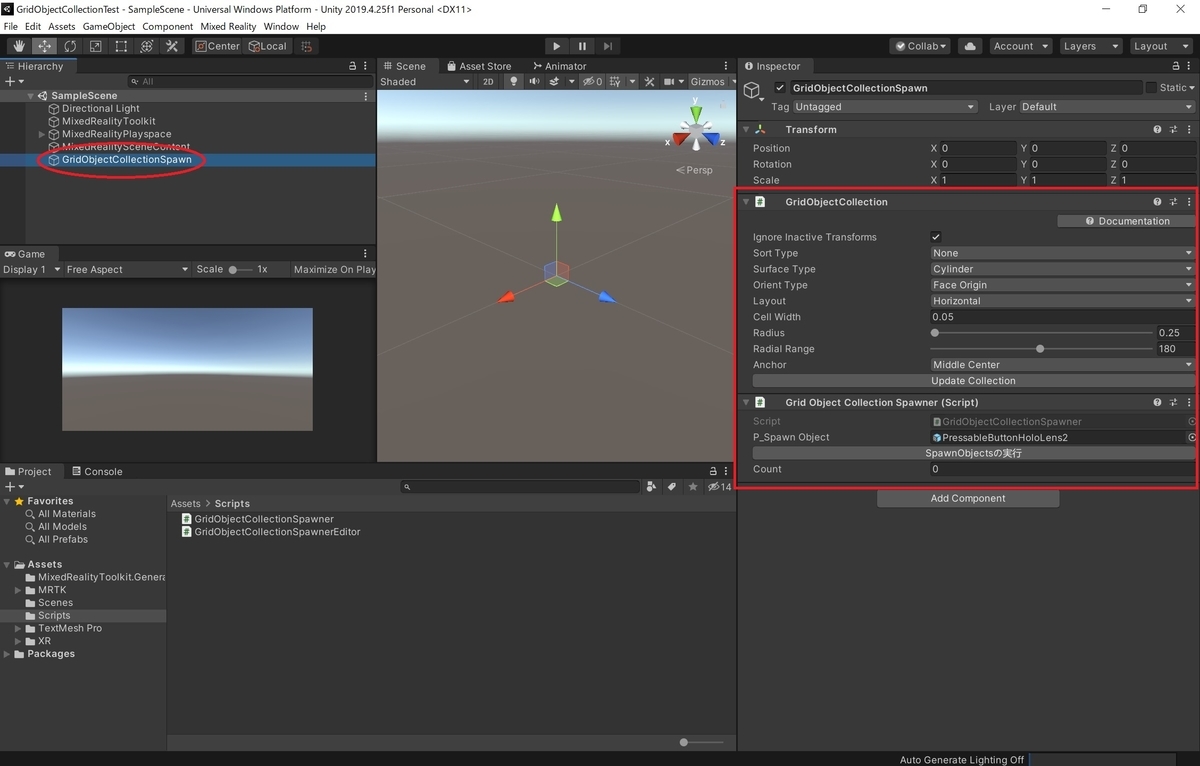The image size is (1200, 766).
Task: Toggle Local handle rotation button
Action: [268, 46]
